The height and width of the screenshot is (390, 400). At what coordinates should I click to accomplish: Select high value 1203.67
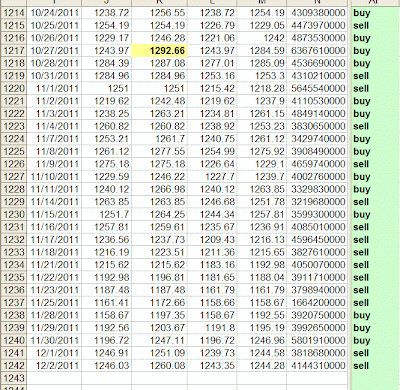tap(160, 328)
